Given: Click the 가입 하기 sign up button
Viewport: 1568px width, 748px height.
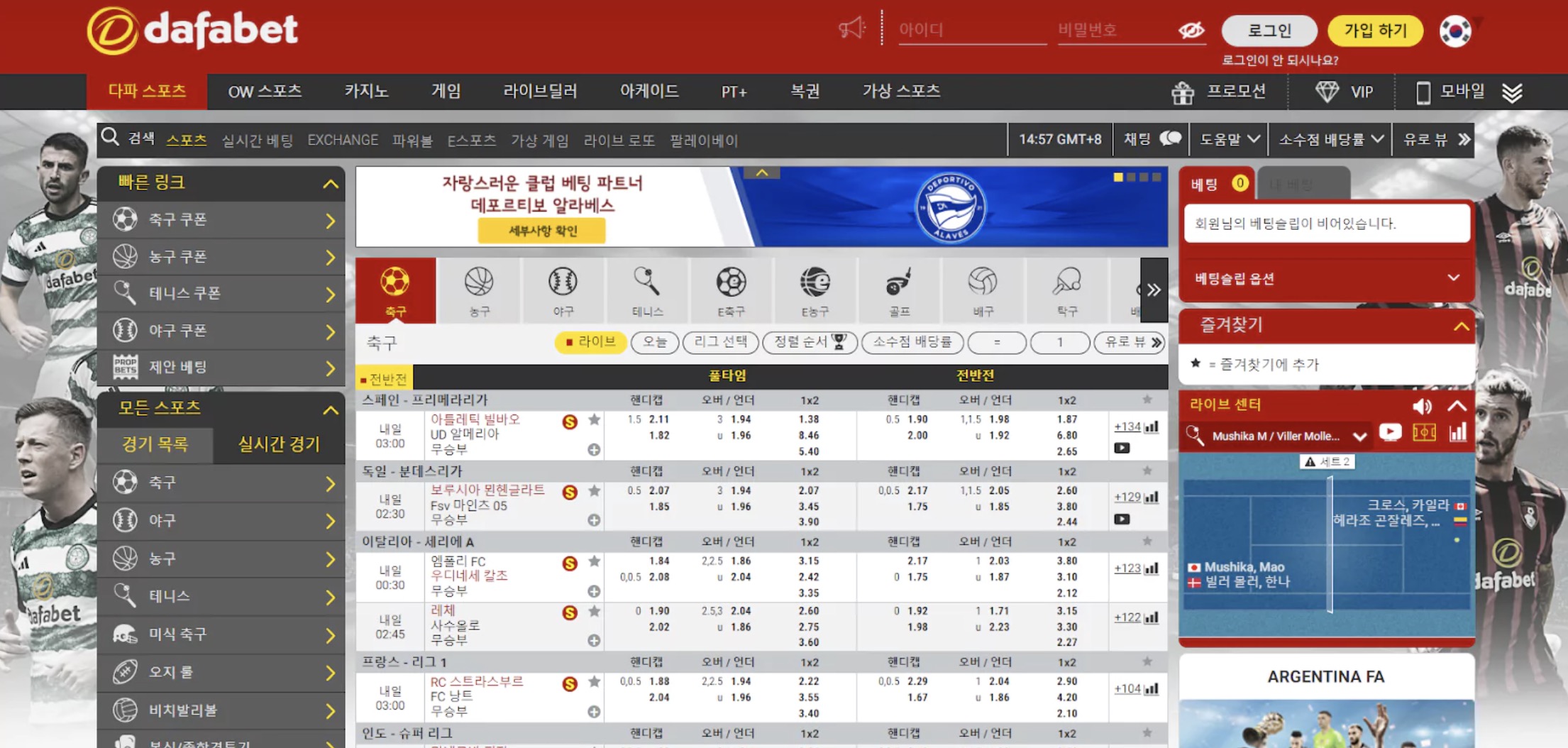Looking at the screenshot, I should point(1375,31).
